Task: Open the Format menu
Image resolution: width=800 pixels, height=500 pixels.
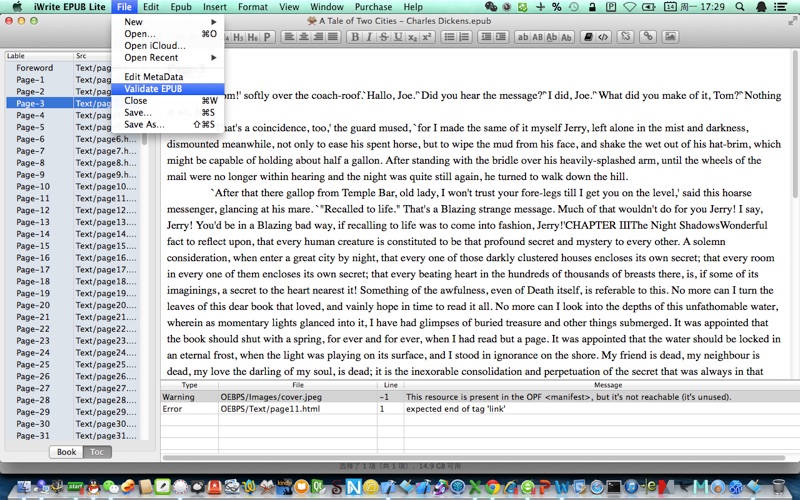Action: tap(253, 7)
